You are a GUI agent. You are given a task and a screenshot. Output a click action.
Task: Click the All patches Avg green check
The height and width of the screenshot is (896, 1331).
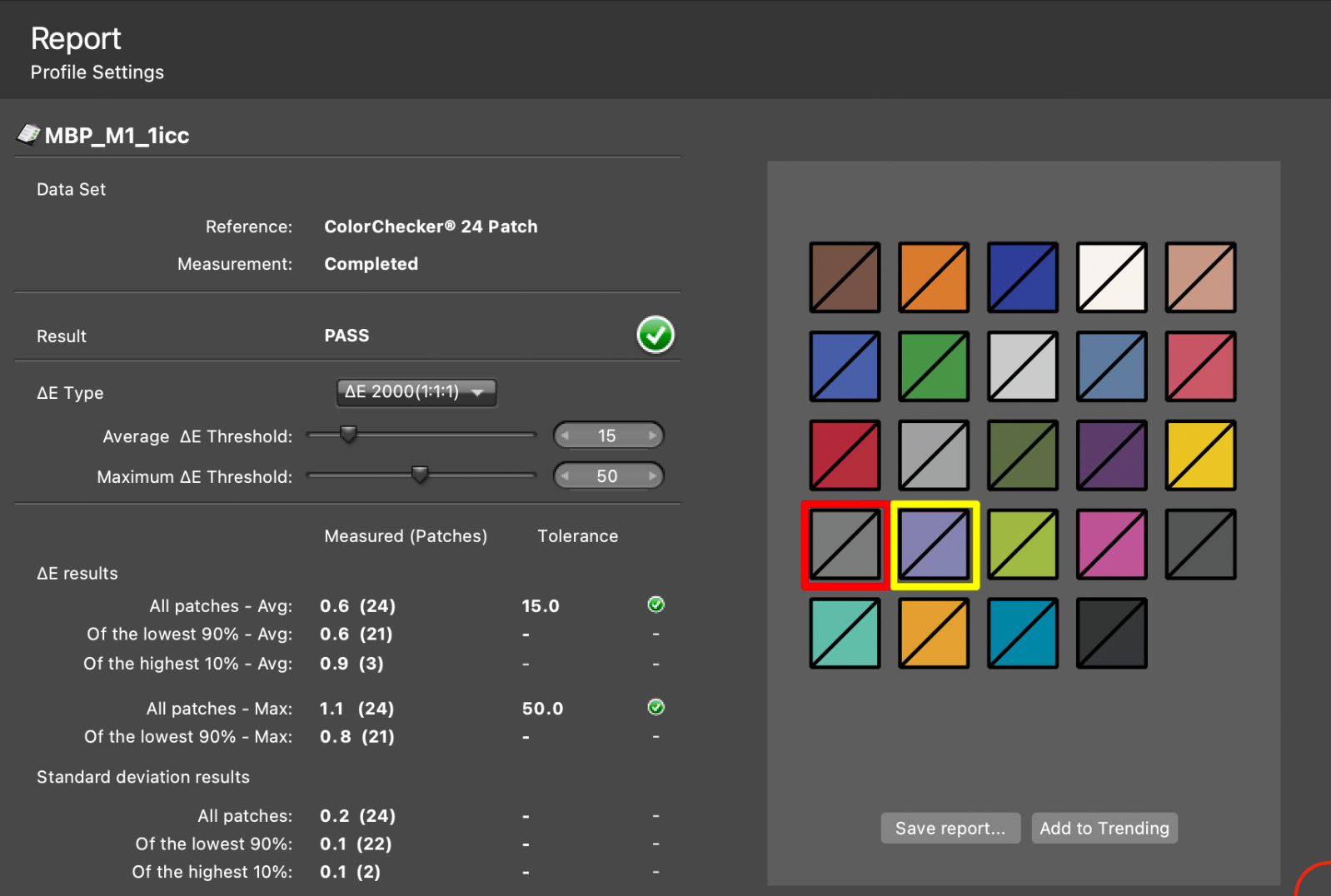pyautogui.click(x=656, y=605)
